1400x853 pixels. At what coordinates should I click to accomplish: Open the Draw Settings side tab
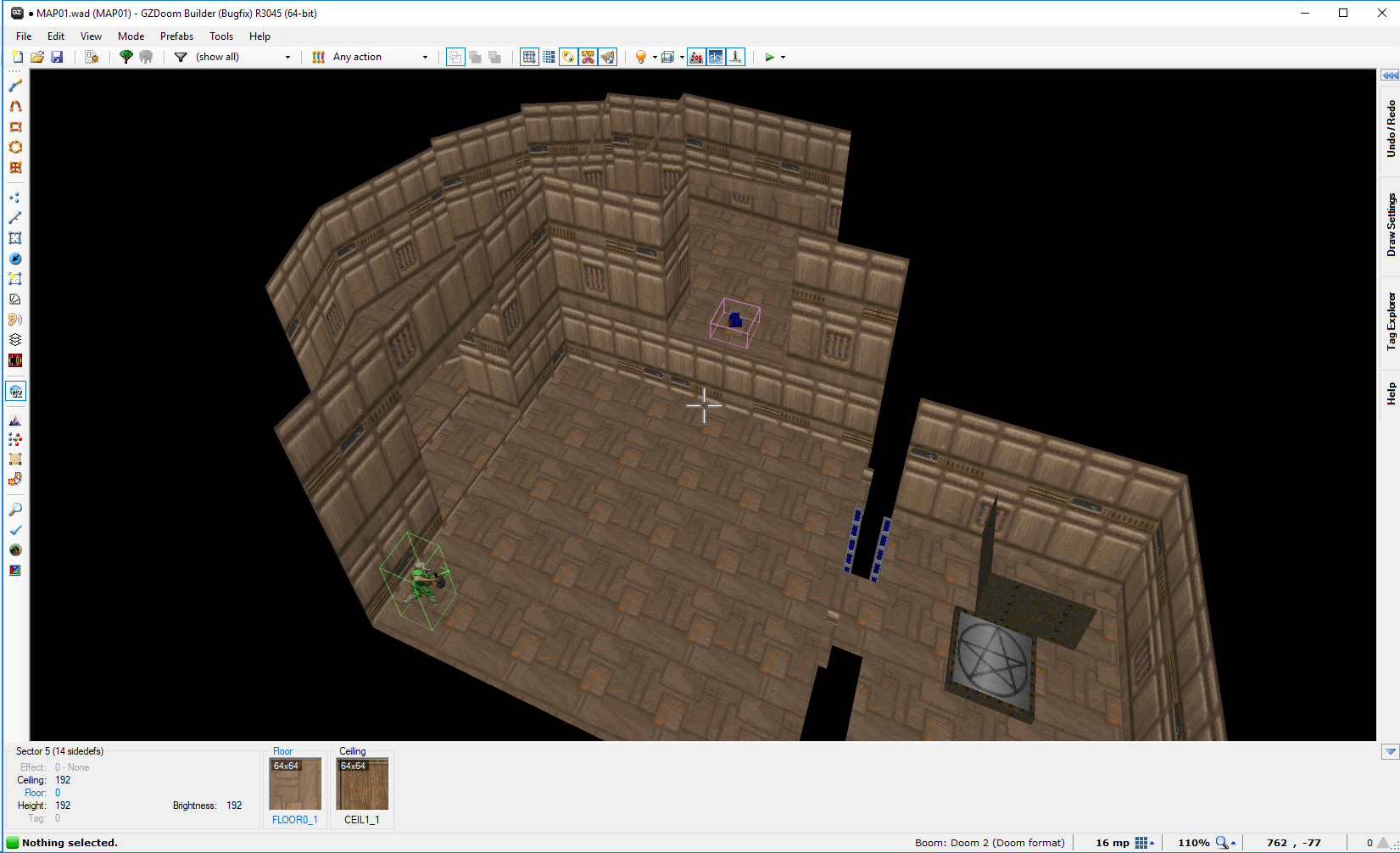(1390, 226)
